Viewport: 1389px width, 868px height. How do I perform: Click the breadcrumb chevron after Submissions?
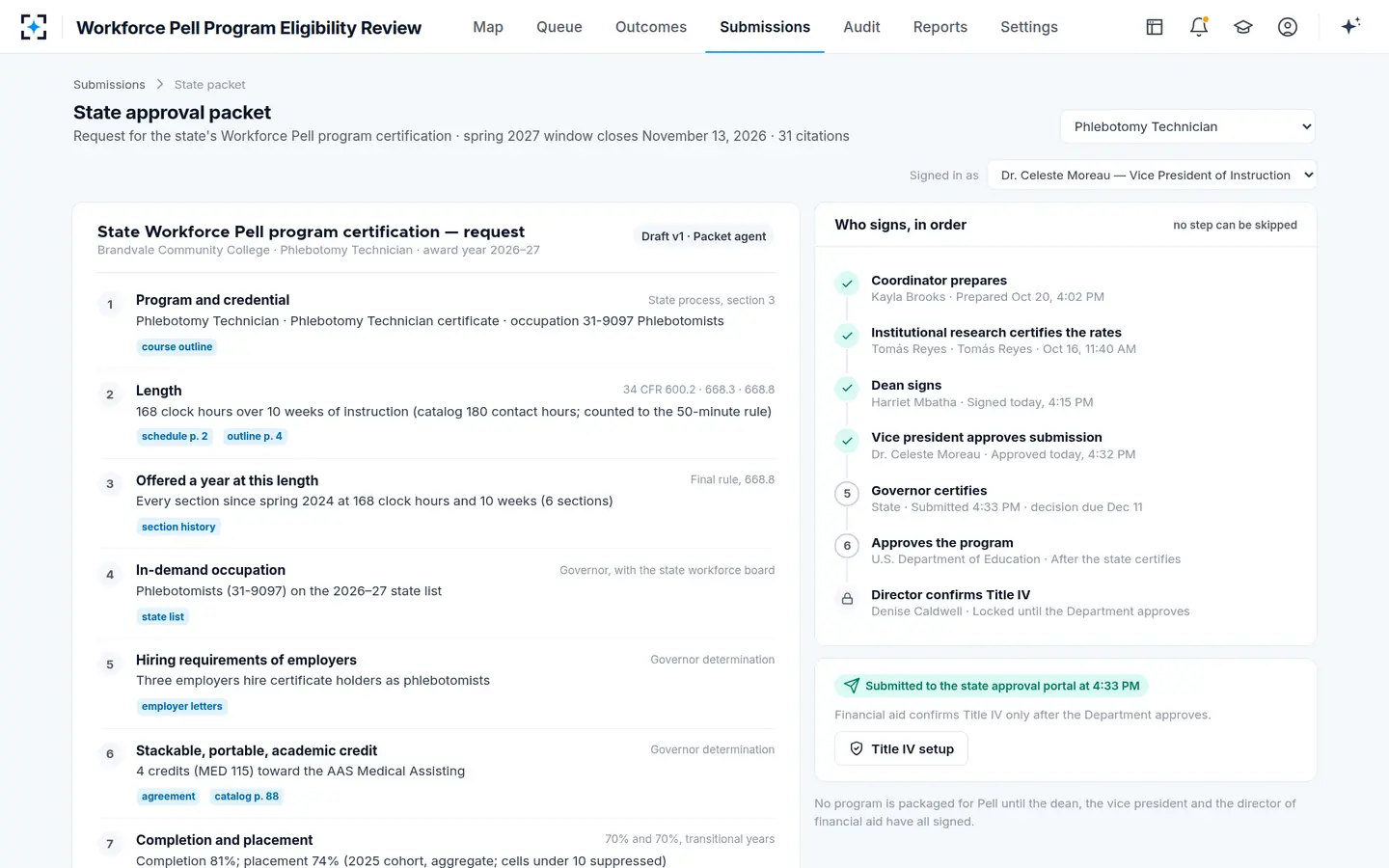tap(160, 85)
